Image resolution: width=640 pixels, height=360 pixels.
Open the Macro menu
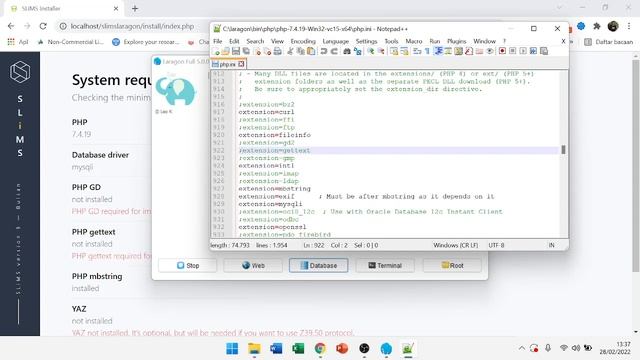coord(413,41)
